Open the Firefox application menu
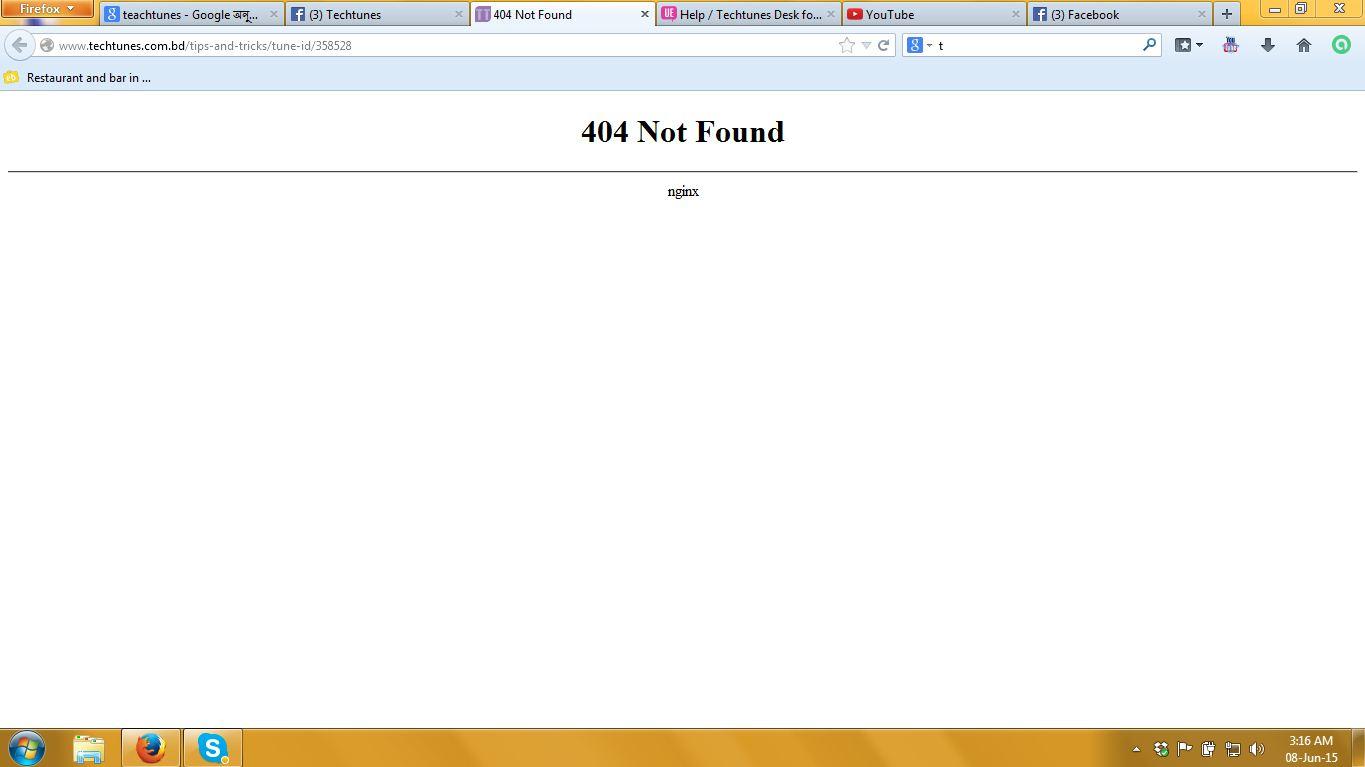 (x=47, y=9)
